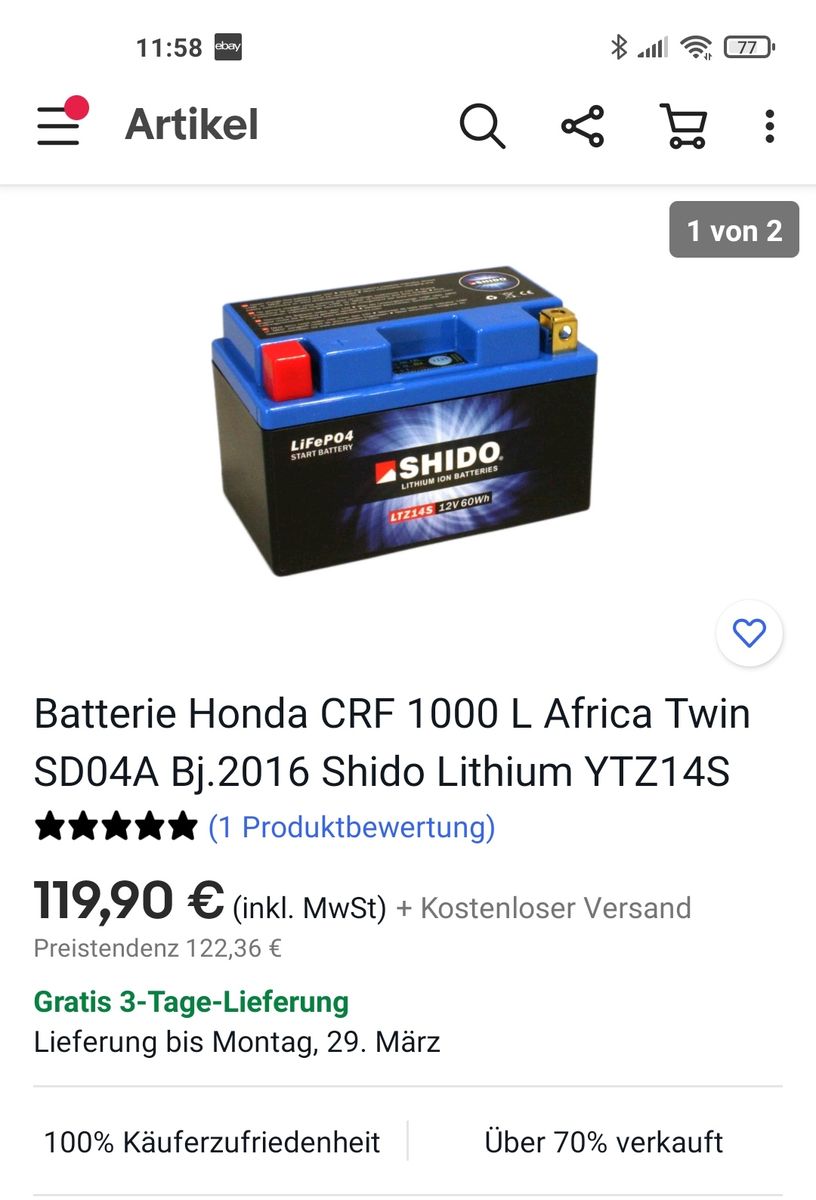Open the '1 Produktbewertung' reviews link

click(x=352, y=827)
